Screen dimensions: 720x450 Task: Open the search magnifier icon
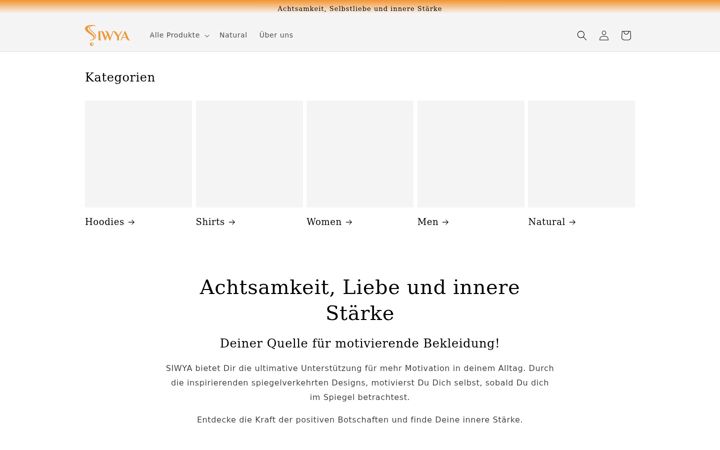point(581,35)
